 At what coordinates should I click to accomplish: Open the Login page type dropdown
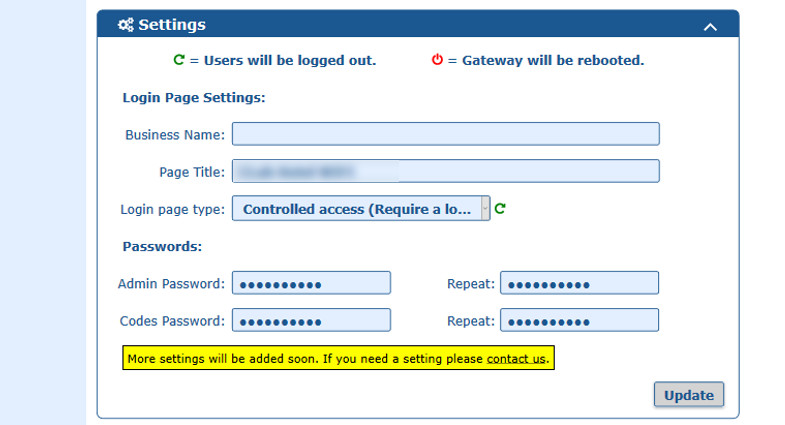(361, 209)
